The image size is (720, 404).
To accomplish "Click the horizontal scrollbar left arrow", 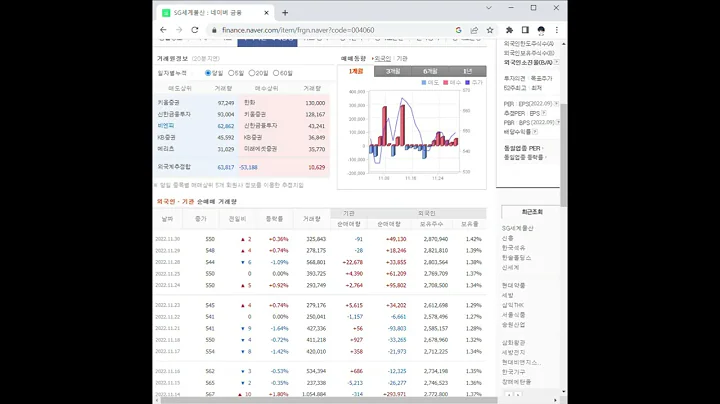I will 157,400.
